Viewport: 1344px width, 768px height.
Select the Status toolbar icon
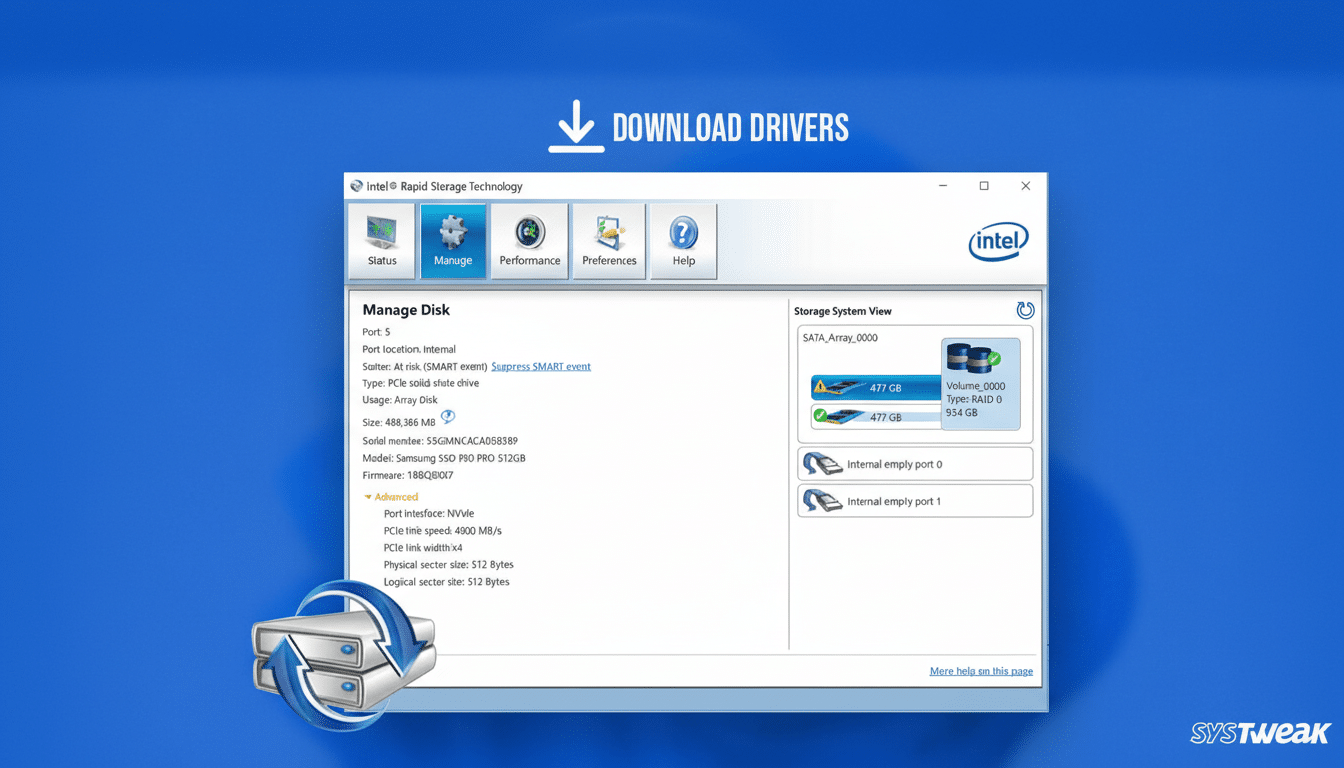pyautogui.click(x=382, y=240)
